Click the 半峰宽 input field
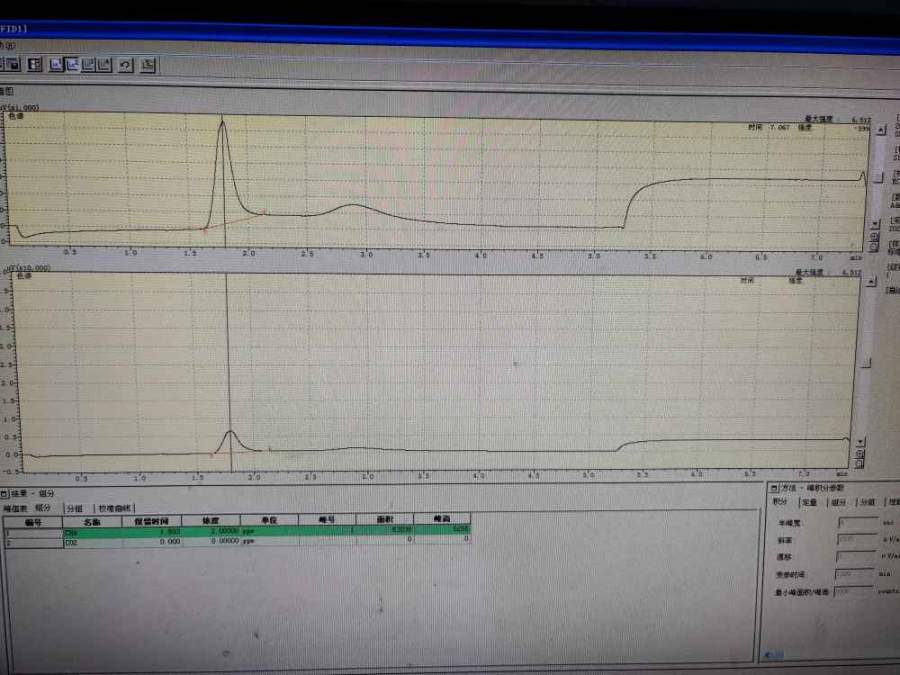The image size is (900, 675). pyautogui.click(x=858, y=523)
